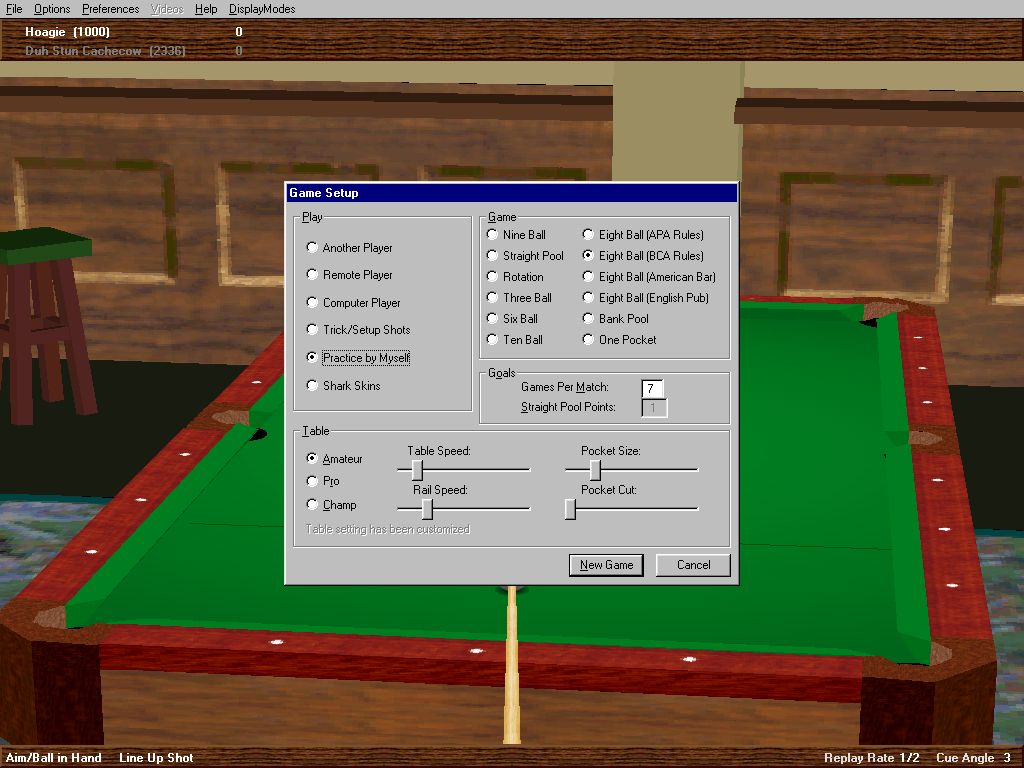Viewport: 1024px width, 768px height.
Task: Select the Remote Player option
Action: [349, 275]
